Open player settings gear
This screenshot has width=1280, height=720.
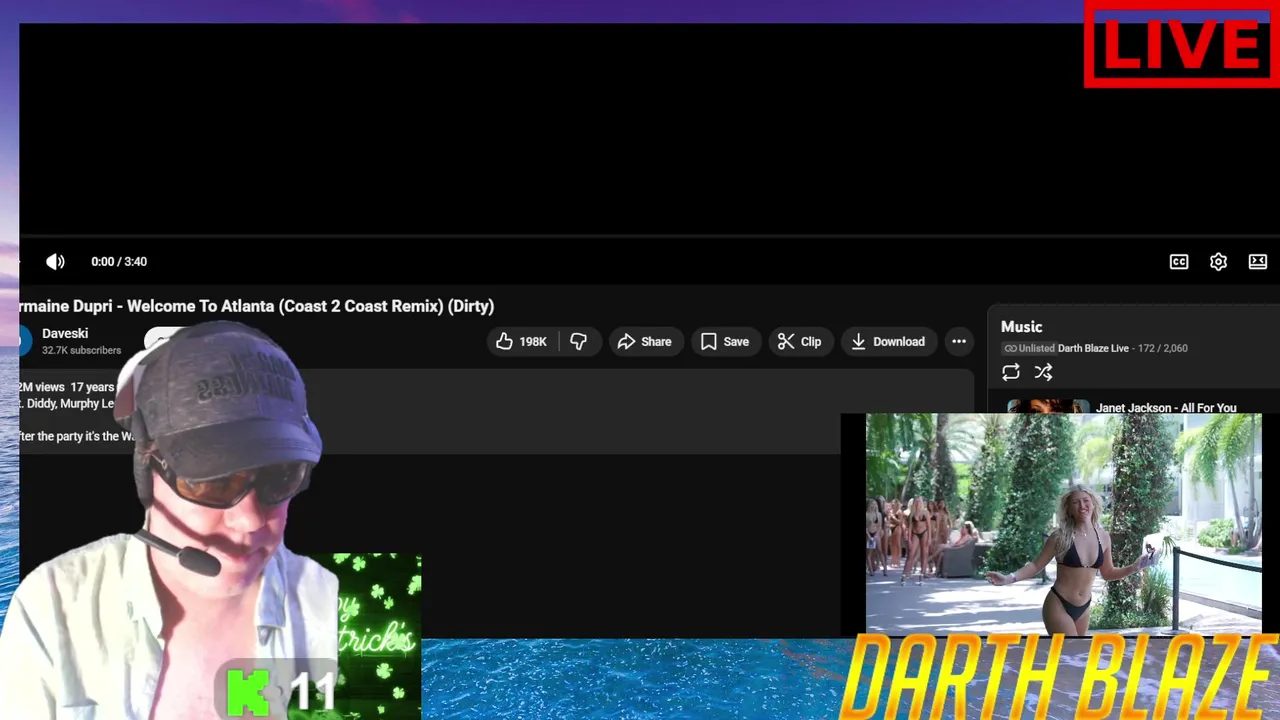(x=1218, y=261)
